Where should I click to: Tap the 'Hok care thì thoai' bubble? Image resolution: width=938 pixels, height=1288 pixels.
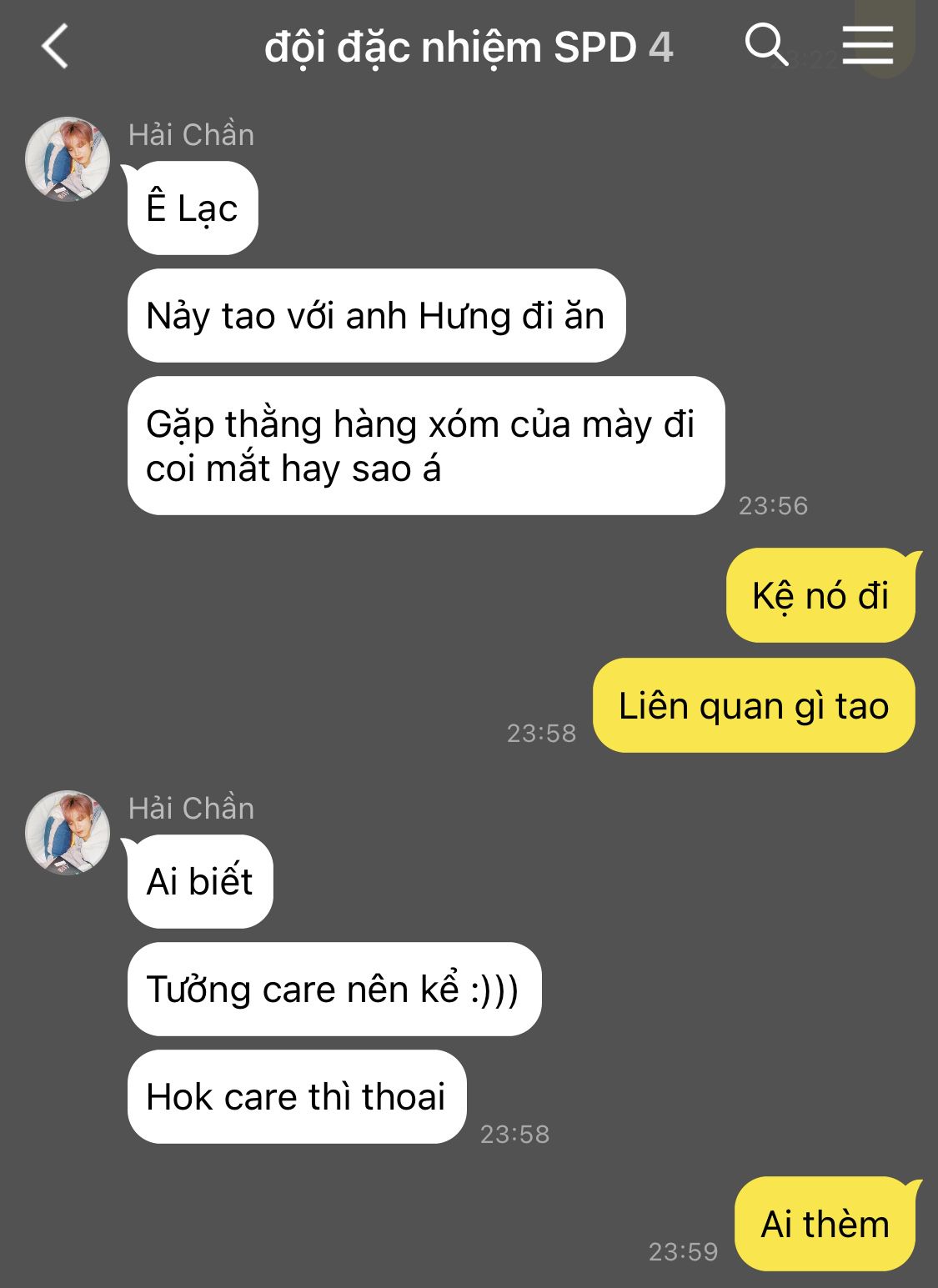click(x=297, y=1096)
